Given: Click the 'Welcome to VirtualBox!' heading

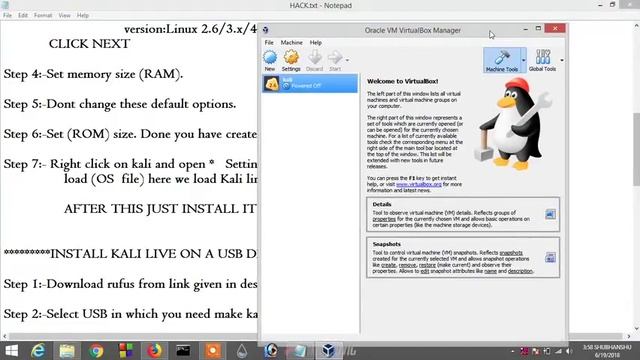Looking at the screenshot, I should [402, 81].
